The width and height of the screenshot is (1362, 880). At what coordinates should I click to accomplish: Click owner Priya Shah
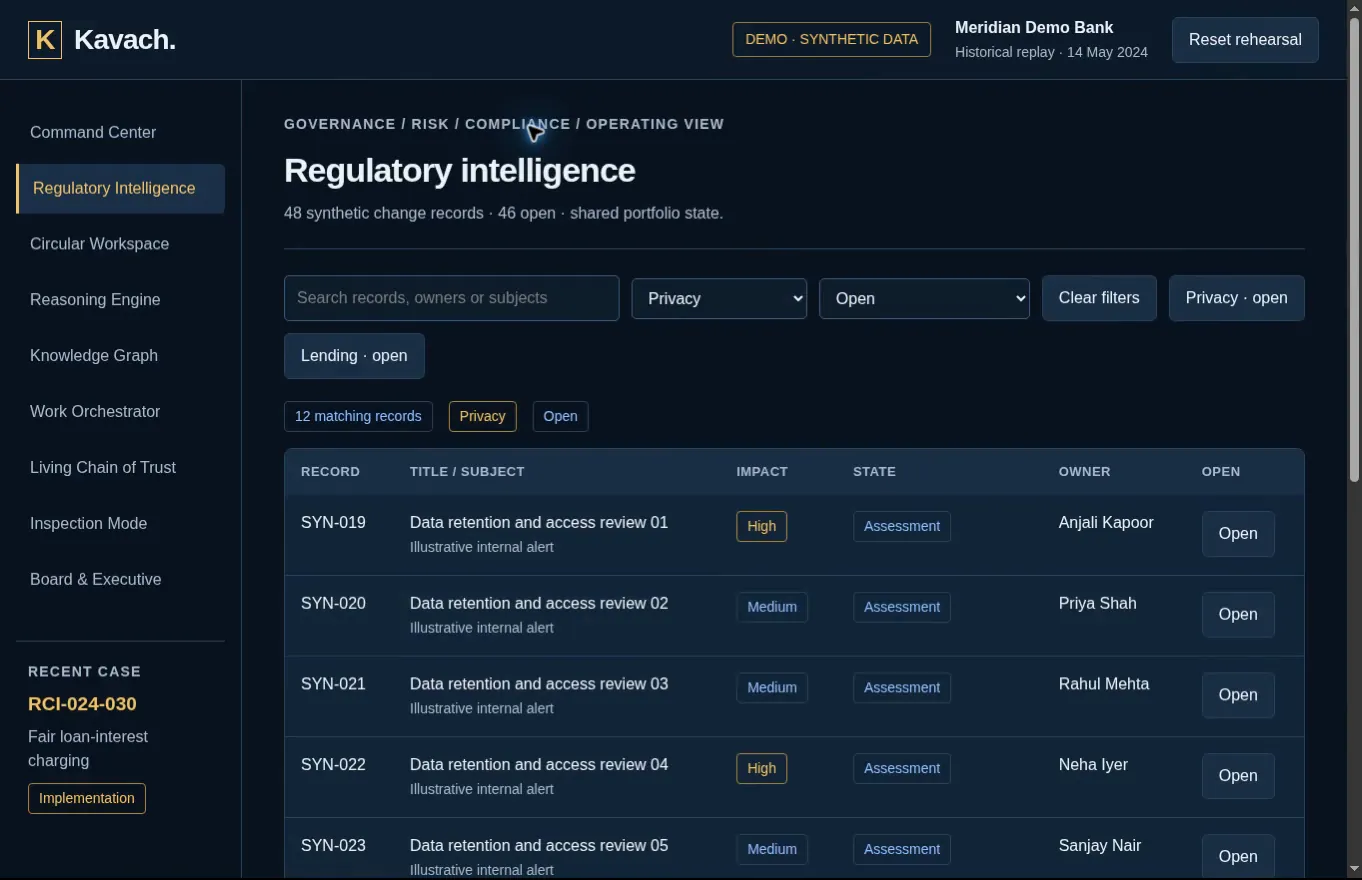1098,603
